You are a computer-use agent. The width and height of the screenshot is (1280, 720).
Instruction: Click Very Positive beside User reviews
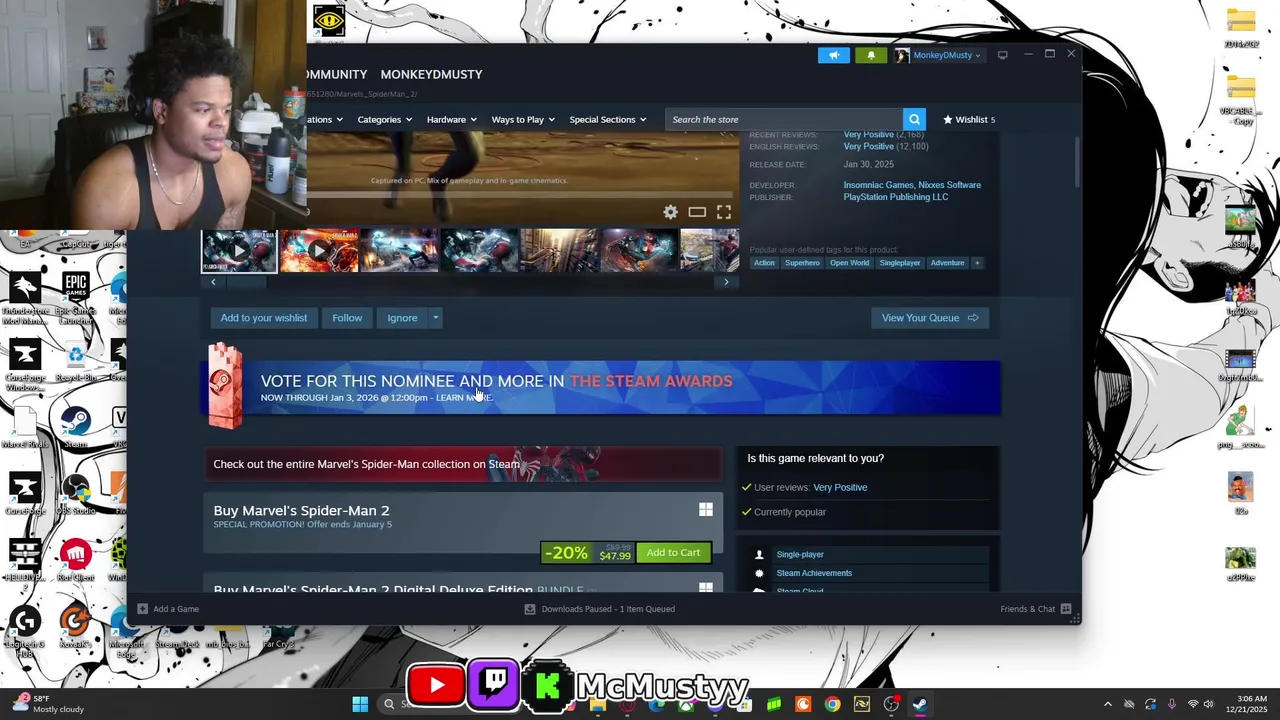(840, 487)
